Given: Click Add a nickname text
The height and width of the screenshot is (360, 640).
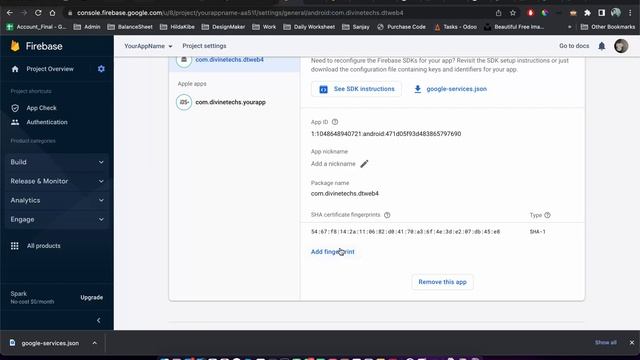Looking at the screenshot, I should 333,164.
